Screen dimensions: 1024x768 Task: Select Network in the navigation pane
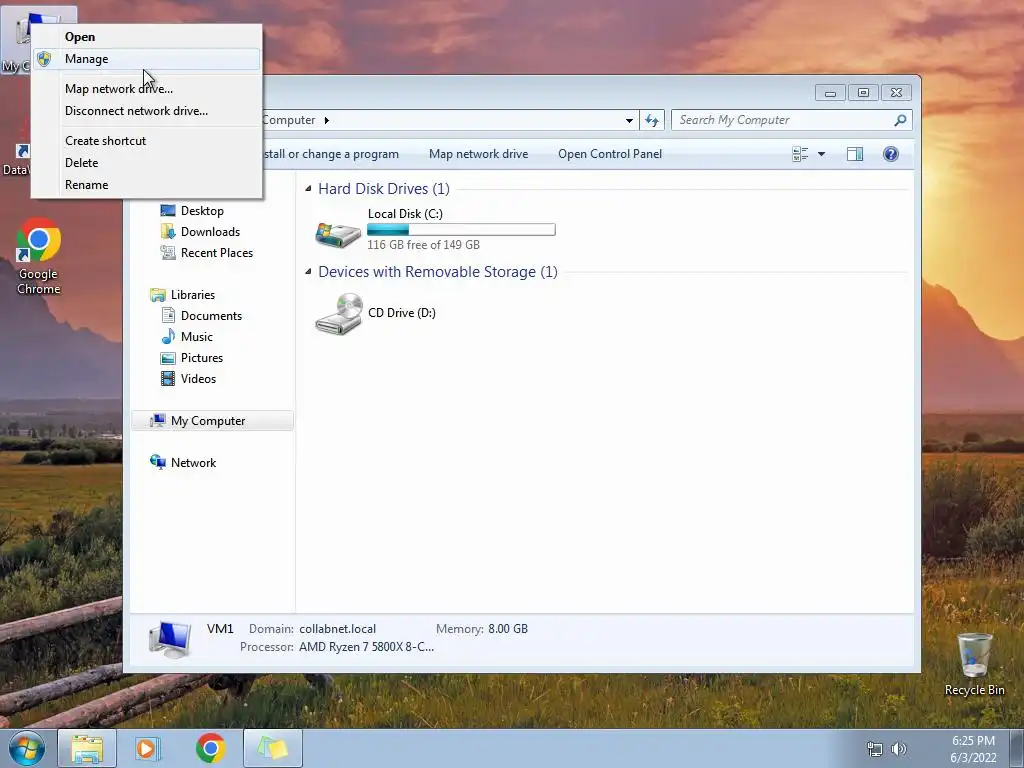coord(193,463)
